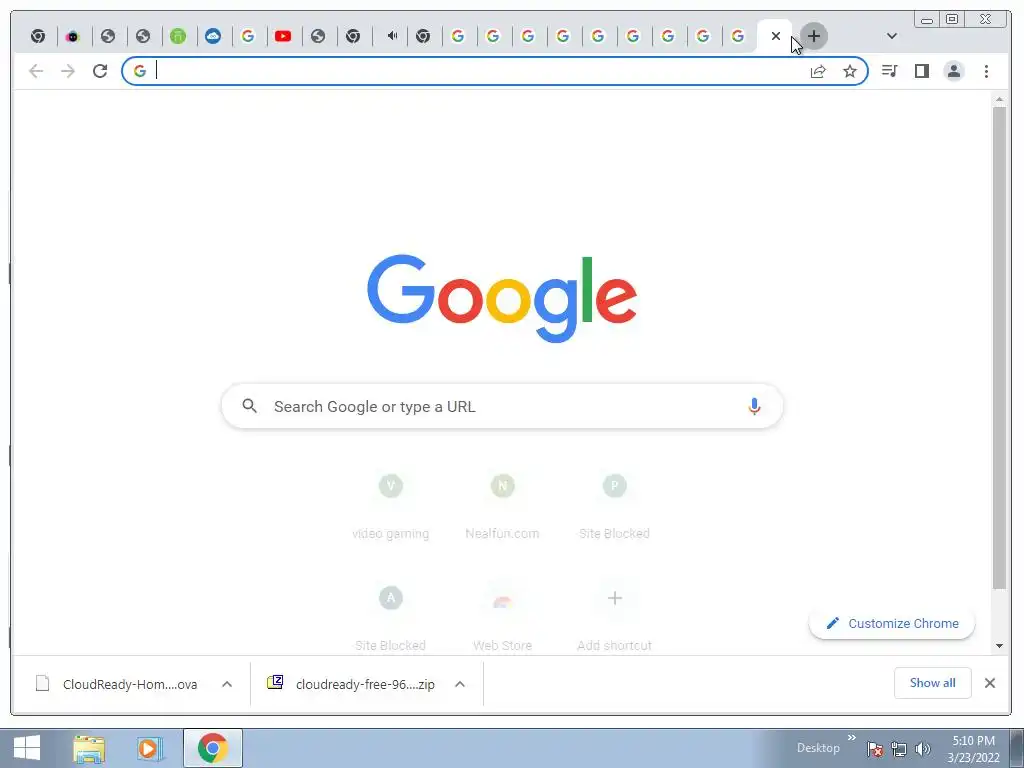Open the Action Center flag icon

875,749
